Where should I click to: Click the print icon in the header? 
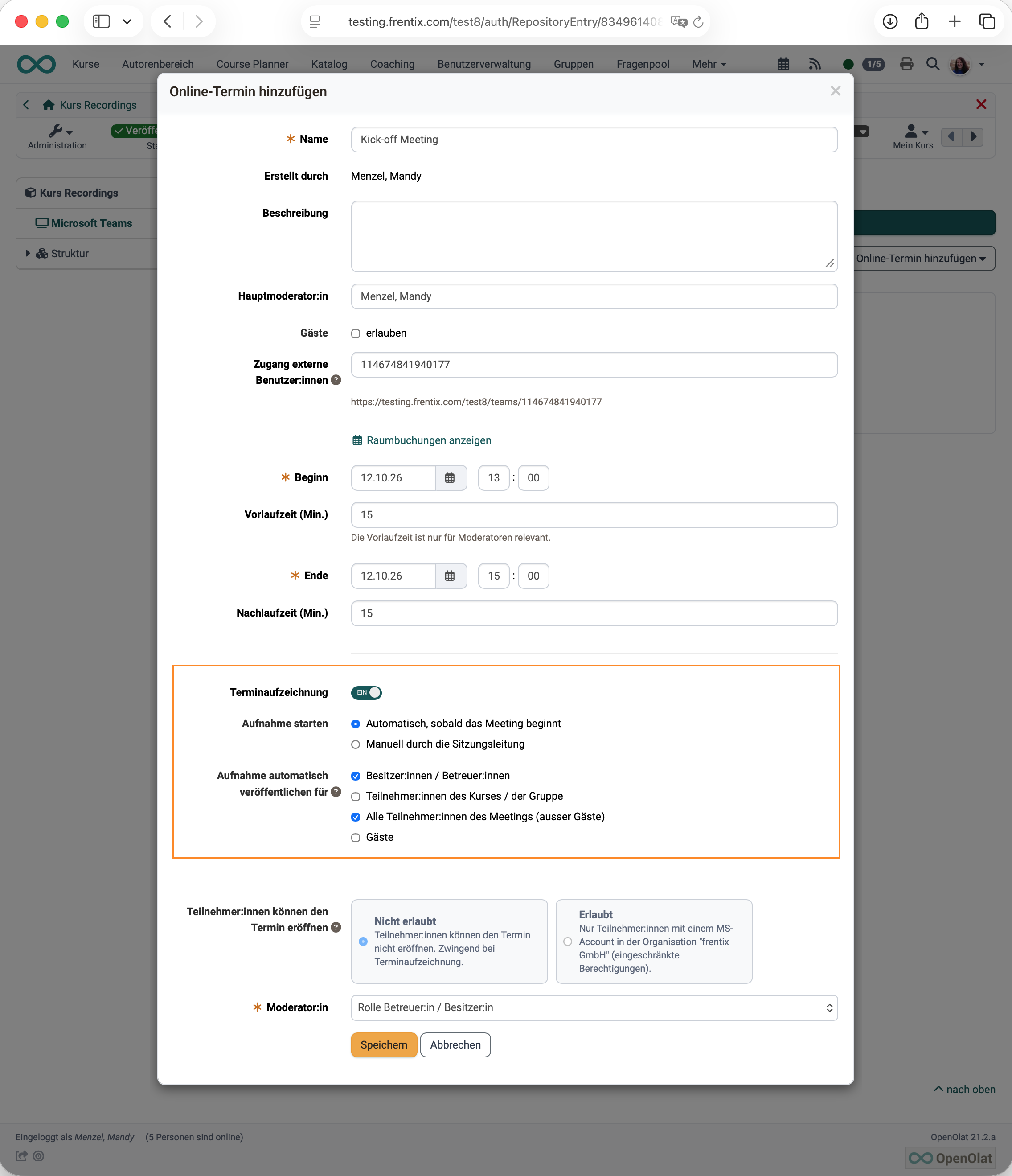coord(906,64)
